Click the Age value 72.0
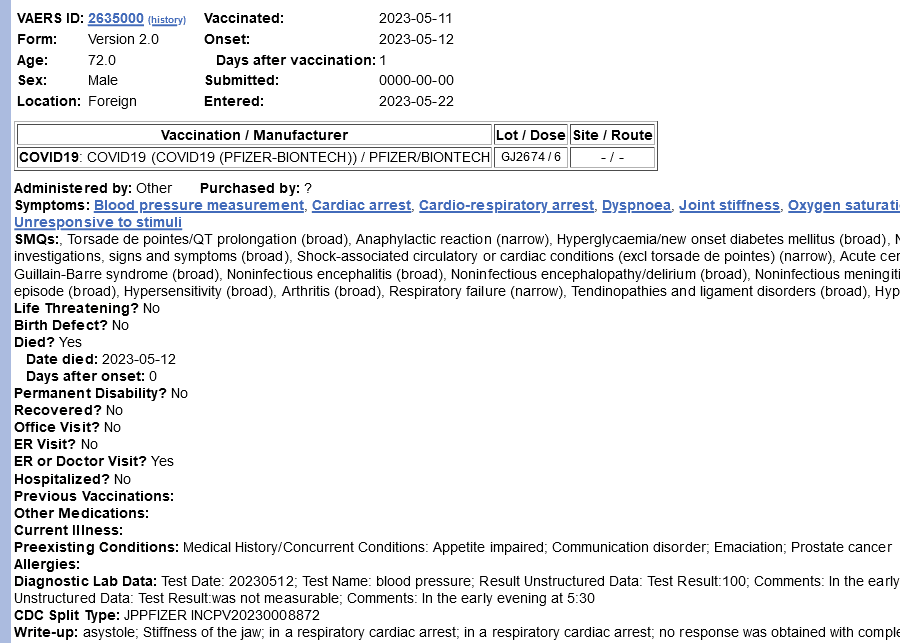This screenshot has width=900, height=643. tap(102, 60)
